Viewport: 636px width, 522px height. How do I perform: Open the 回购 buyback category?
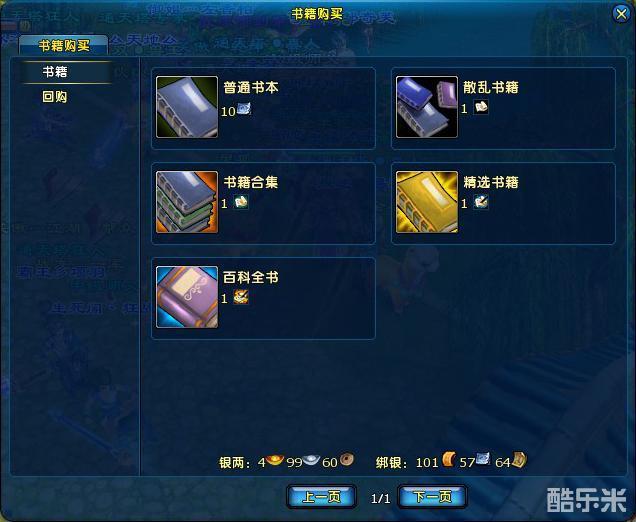coord(55,97)
